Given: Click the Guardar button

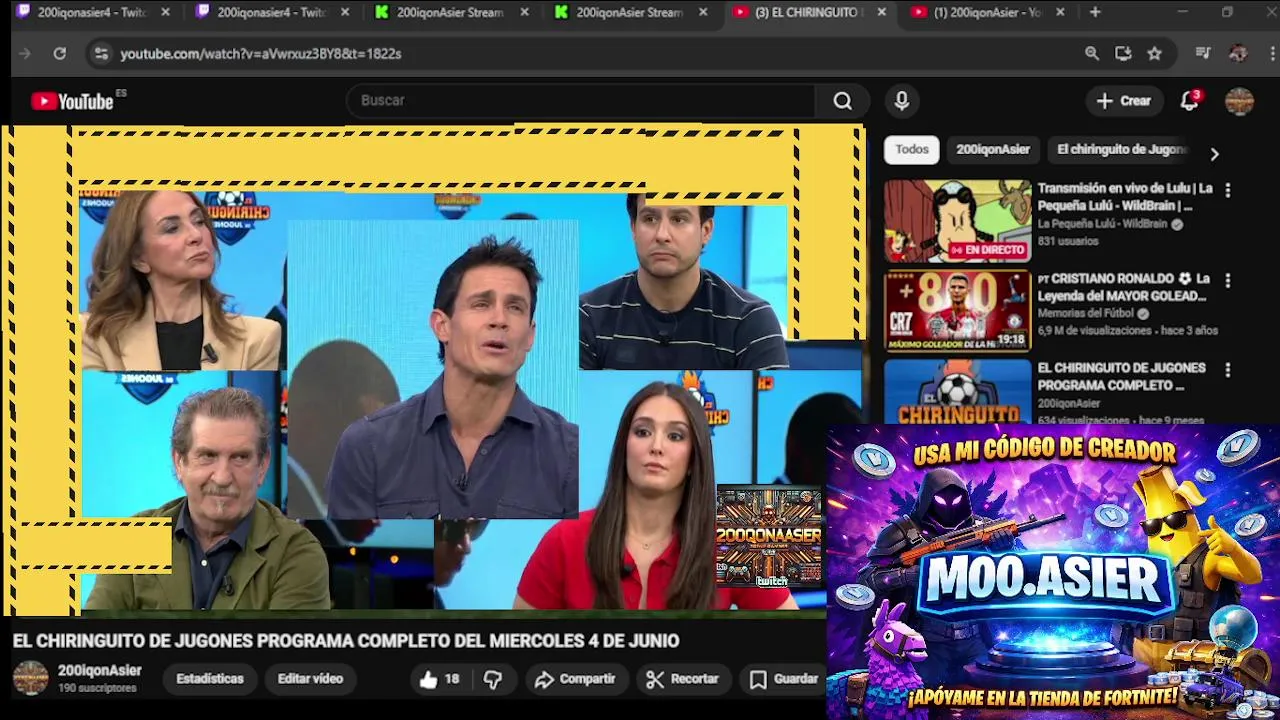Looking at the screenshot, I should [785, 679].
